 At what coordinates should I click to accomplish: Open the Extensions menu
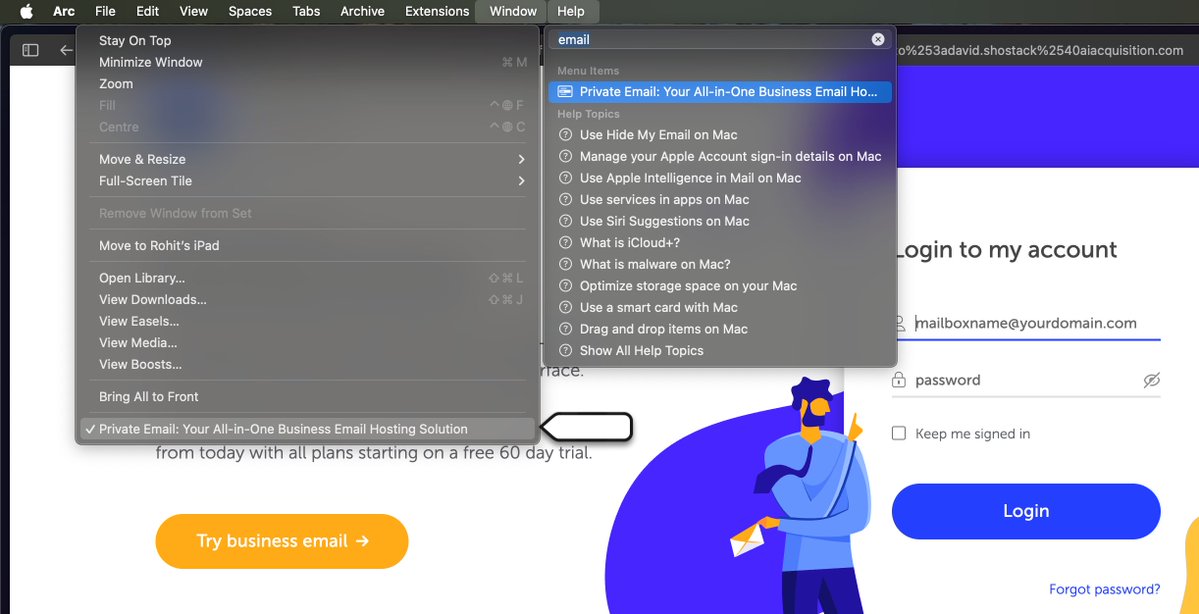pyautogui.click(x=437, y=11)
